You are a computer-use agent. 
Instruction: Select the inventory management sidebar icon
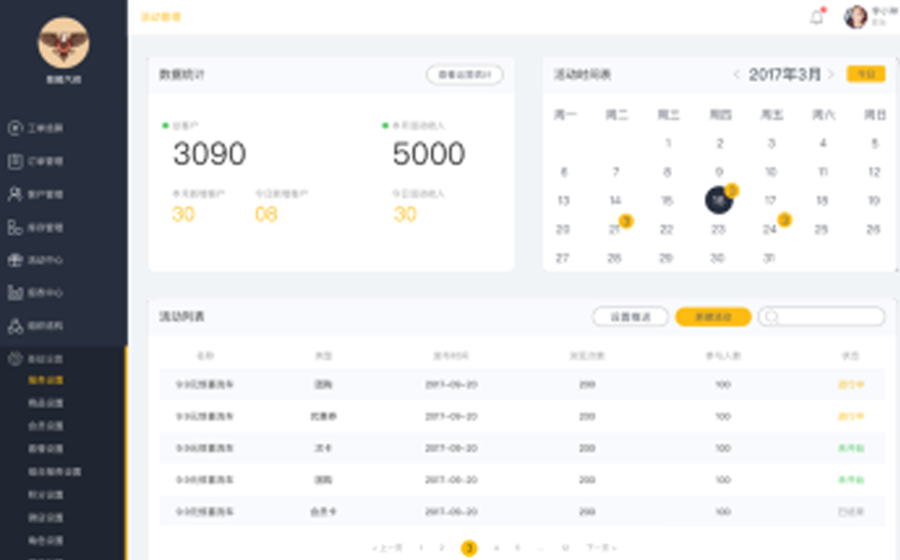click(x=15, y=227)
